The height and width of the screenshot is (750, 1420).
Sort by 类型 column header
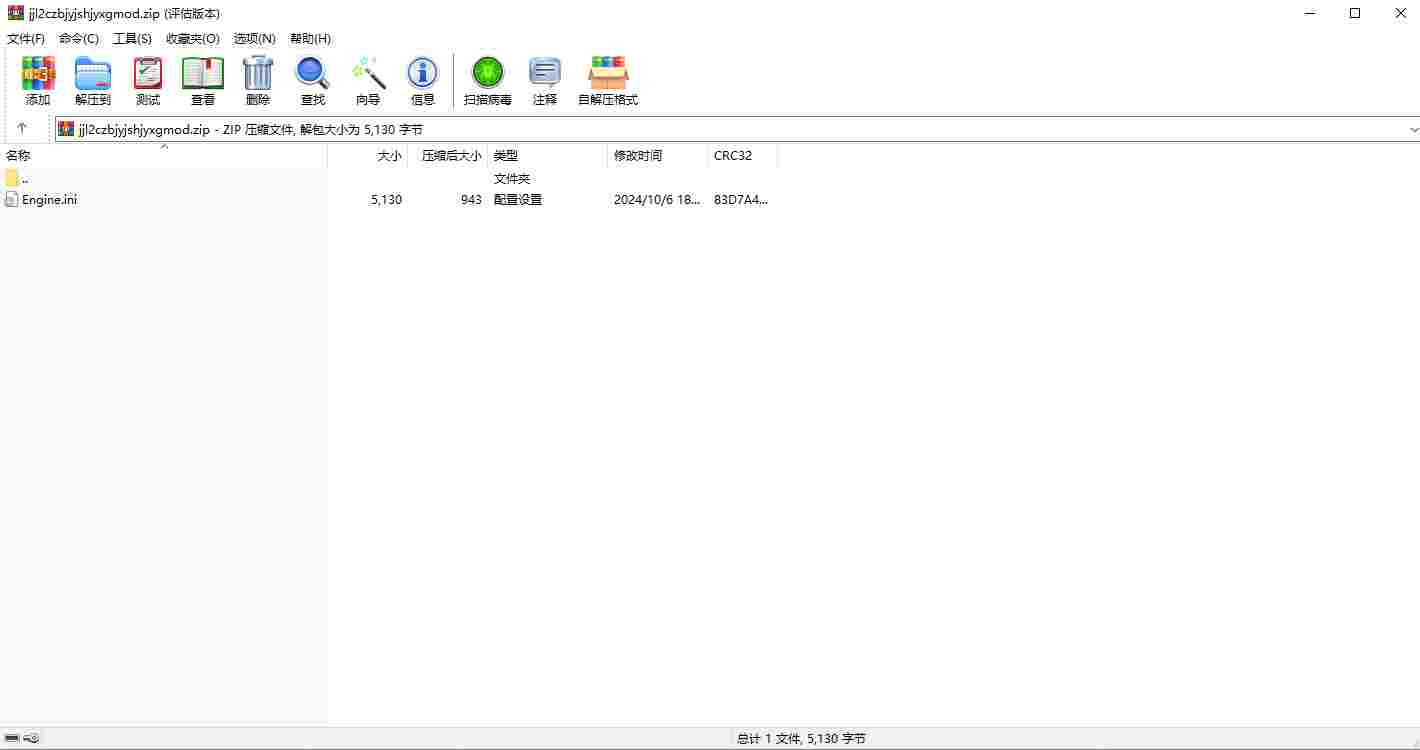[x=548, y=155]
